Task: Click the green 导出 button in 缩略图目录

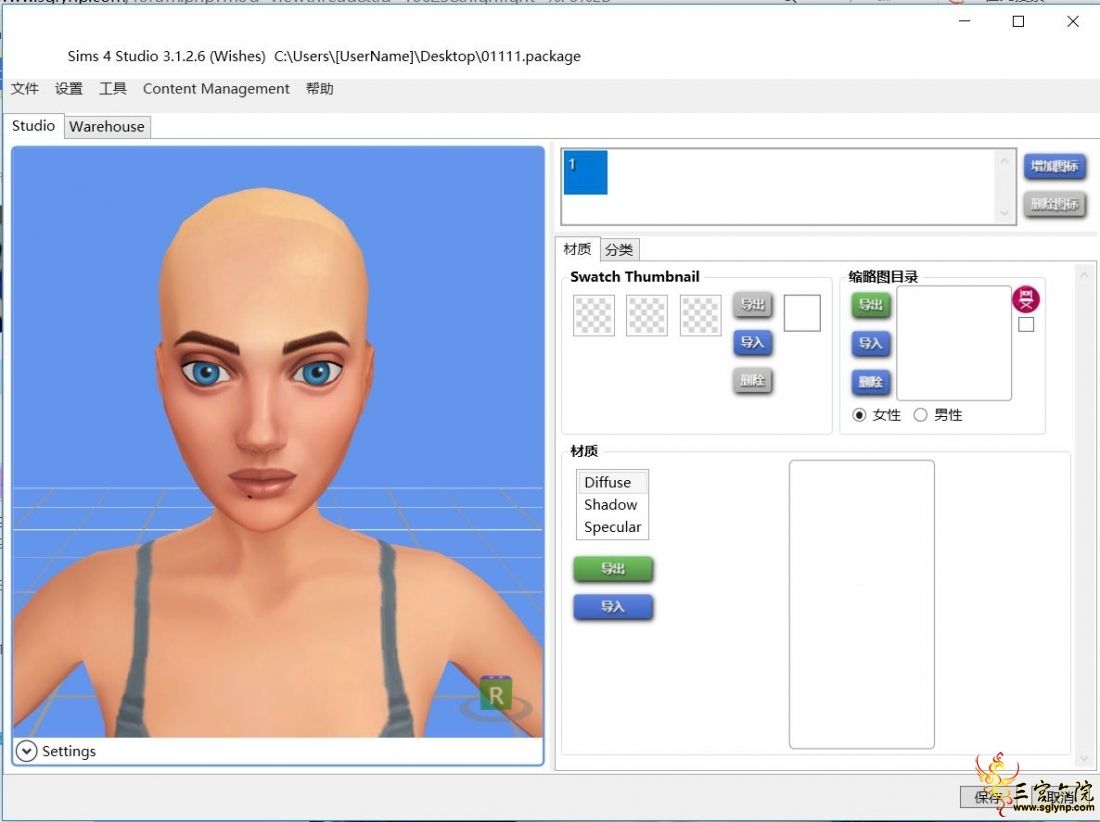Action: [x=871, y=304]
